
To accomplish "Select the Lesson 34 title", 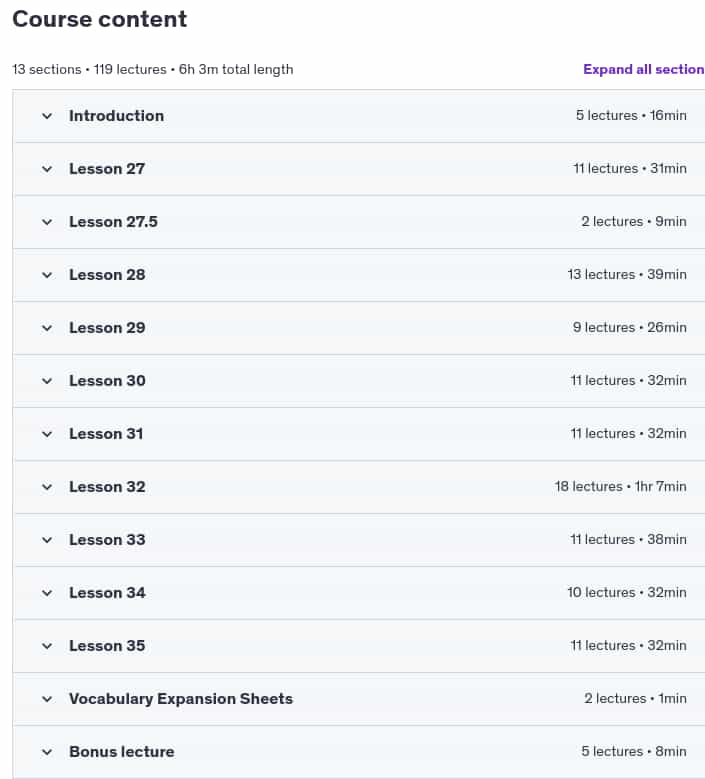I will click(107, 593).
